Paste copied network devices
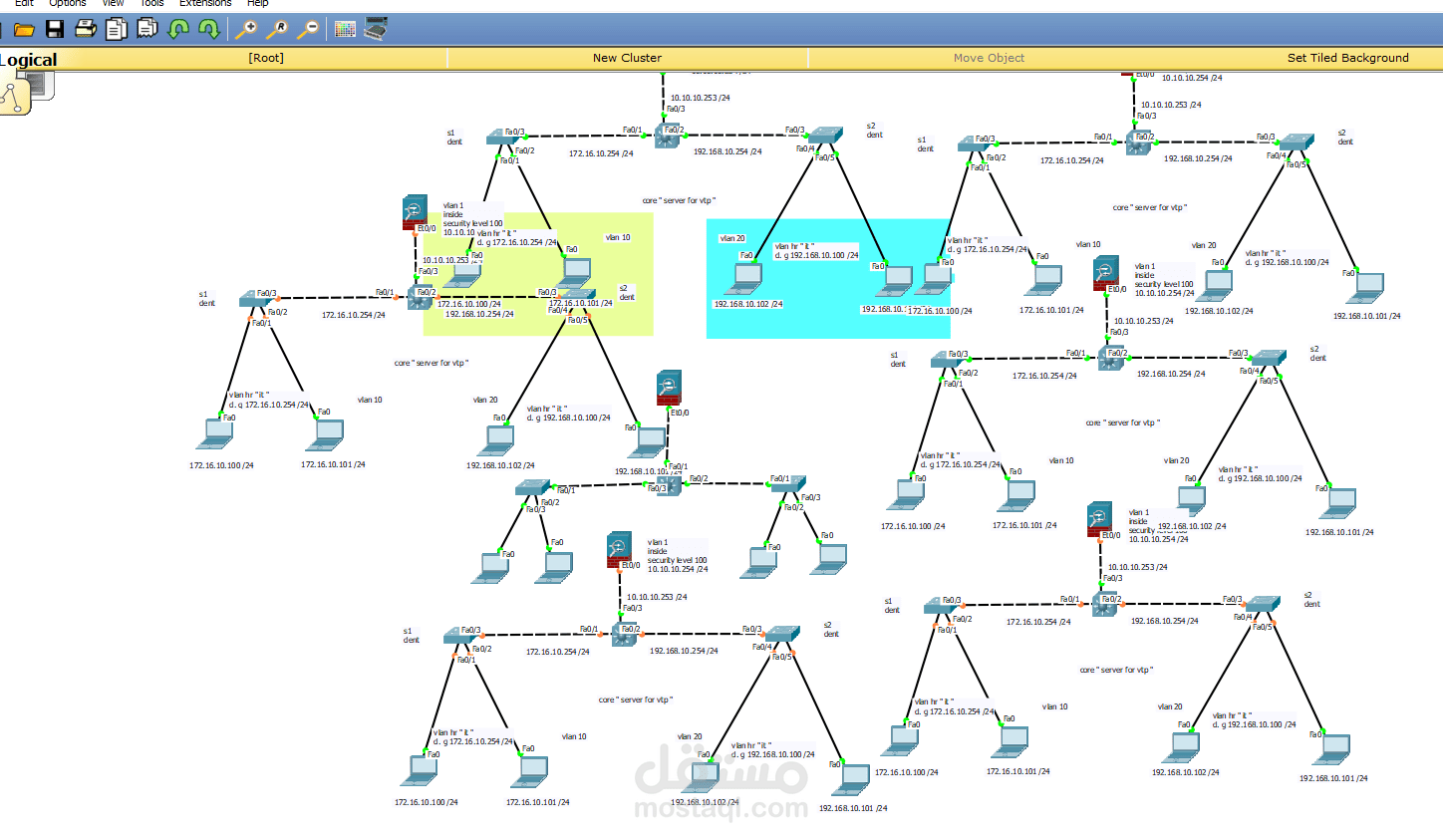 click(x=146, y=28)
